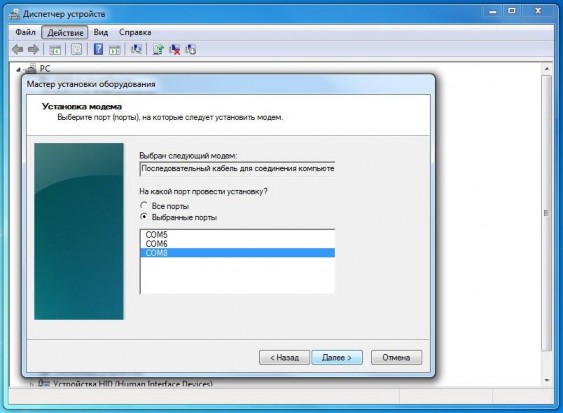Click the blue Help question-mark icon
The width and height of the screenshot is (563, 413).
(x=98, y=49)
